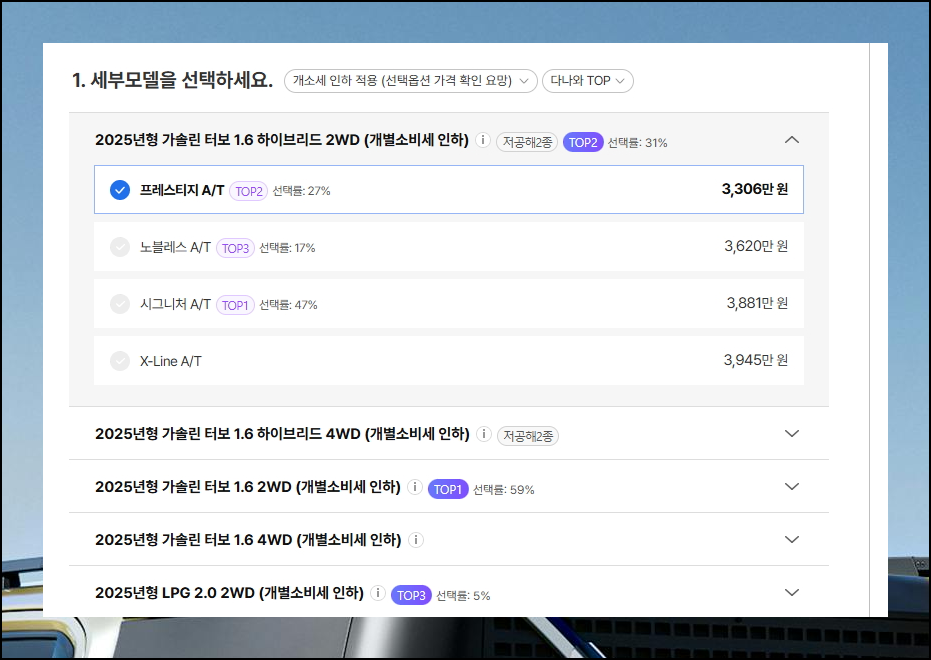Image resolution: width=931 pixels, height=660 pixels.
Task: Expand the 가솔린 터보 1.6 4WD chevron
Action: pyautogui.click(x=792, y=540)
